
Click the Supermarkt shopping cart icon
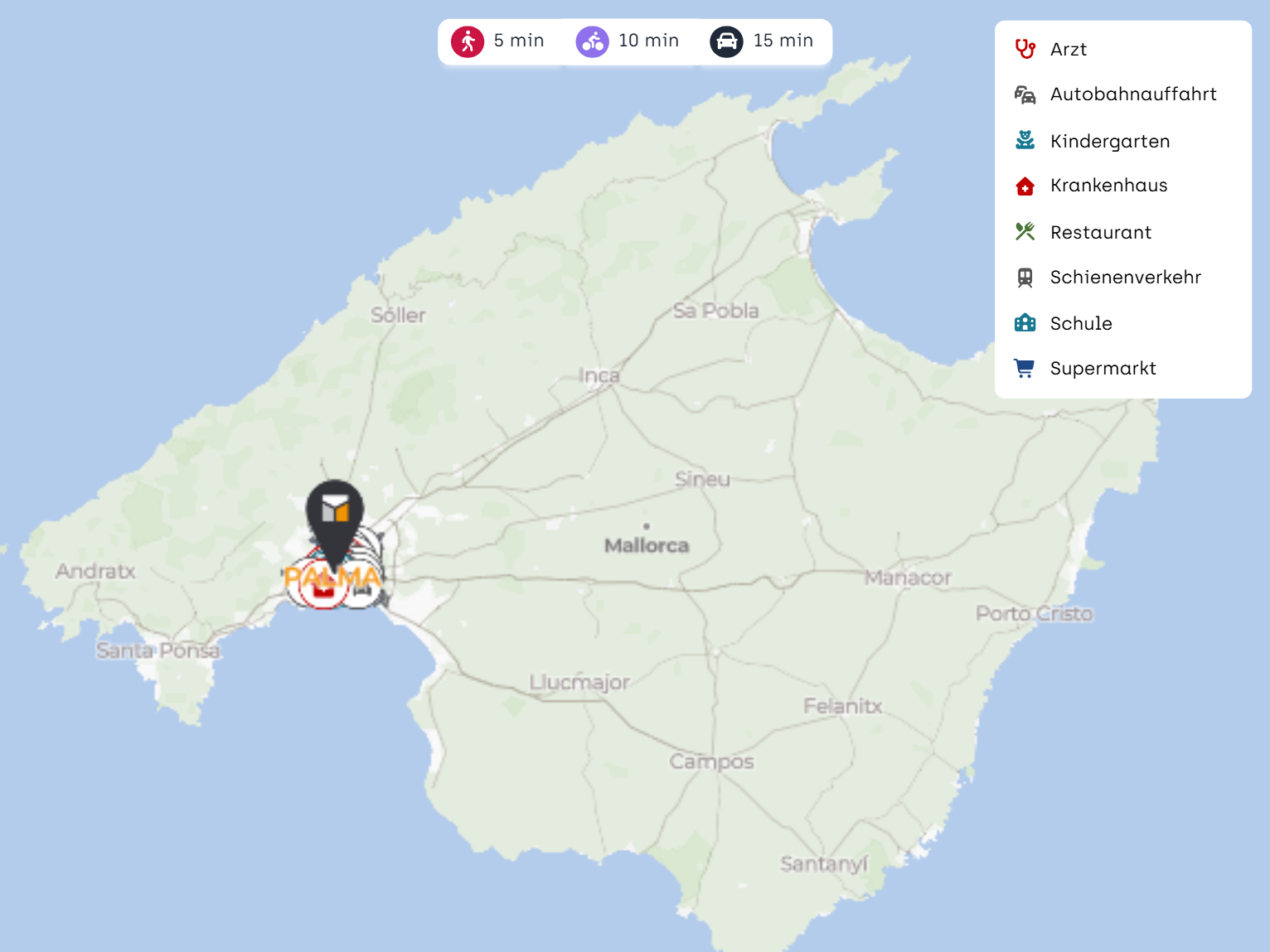(x=1025, y=369)
